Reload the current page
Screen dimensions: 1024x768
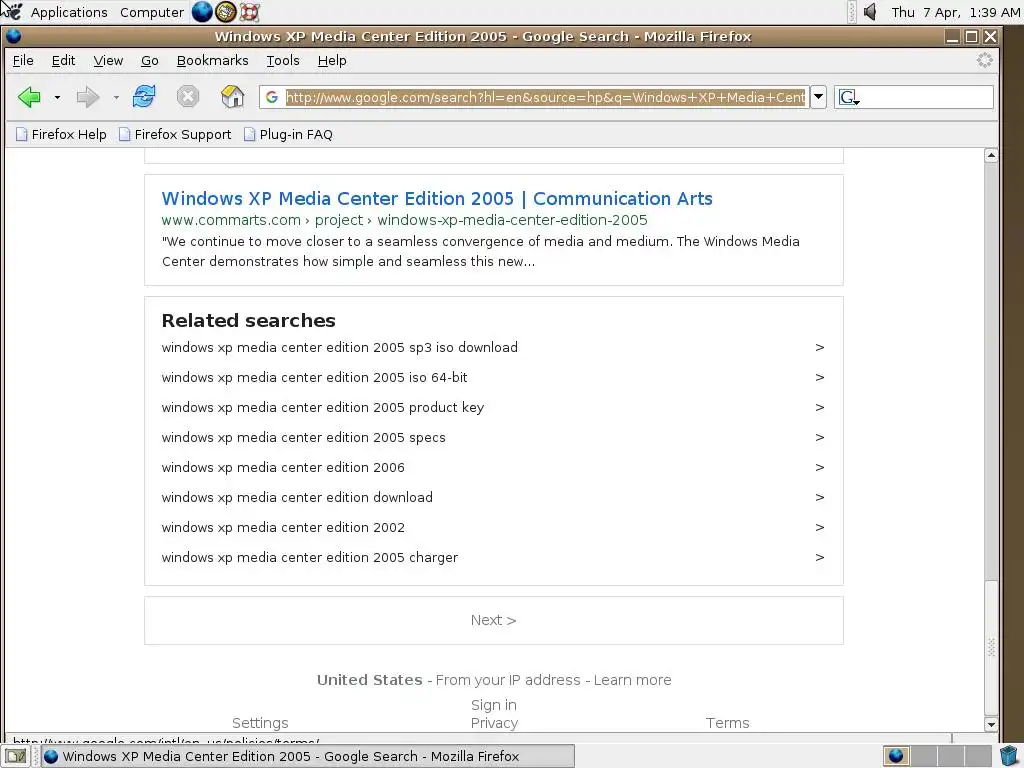144,97
